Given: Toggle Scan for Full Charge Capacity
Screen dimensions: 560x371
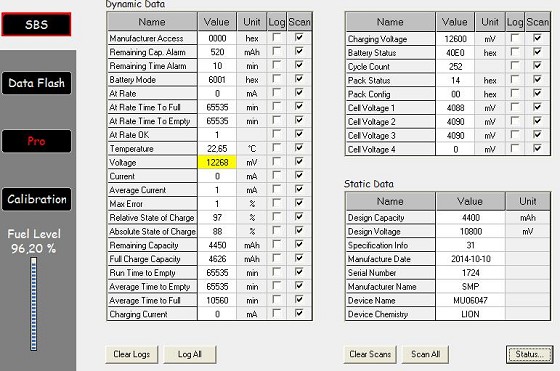Looking at the screenshot, I should pyautogui.click(x=299, y=258).
